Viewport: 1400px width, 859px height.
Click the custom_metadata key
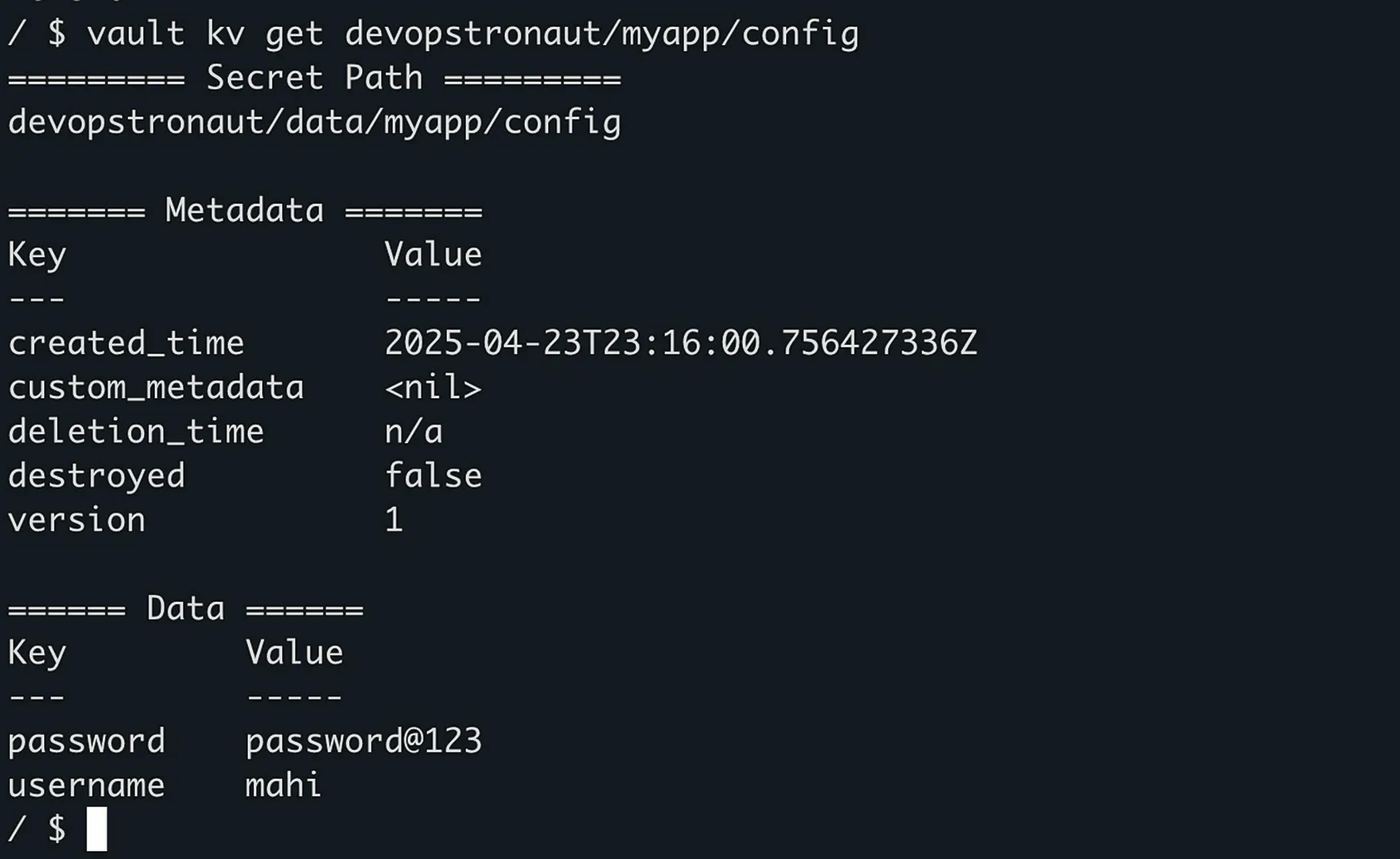[x=156, y=388]
